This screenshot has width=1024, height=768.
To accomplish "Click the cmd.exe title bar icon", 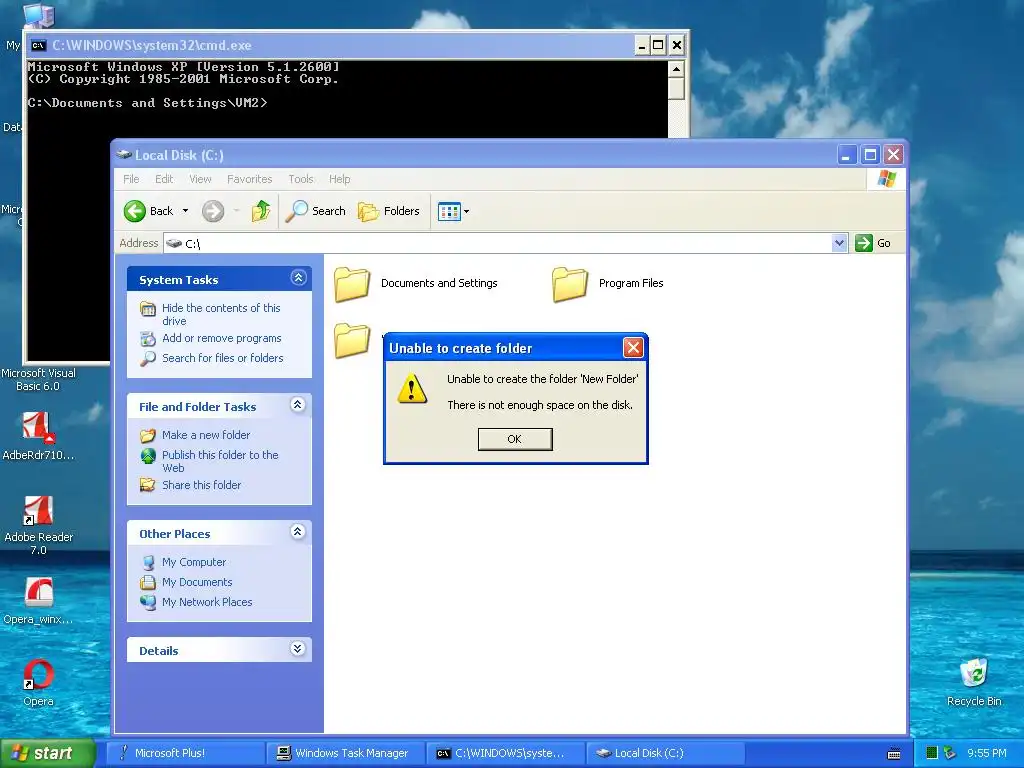I will click(x=39, y=45).
